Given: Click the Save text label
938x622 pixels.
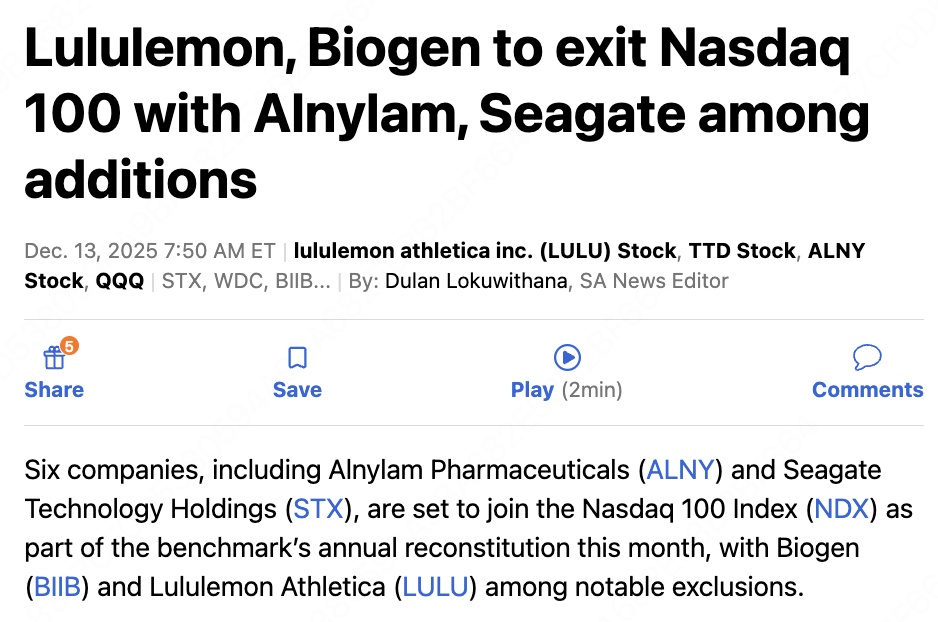Looking at the screenshot, I should [x=297, y=390].
